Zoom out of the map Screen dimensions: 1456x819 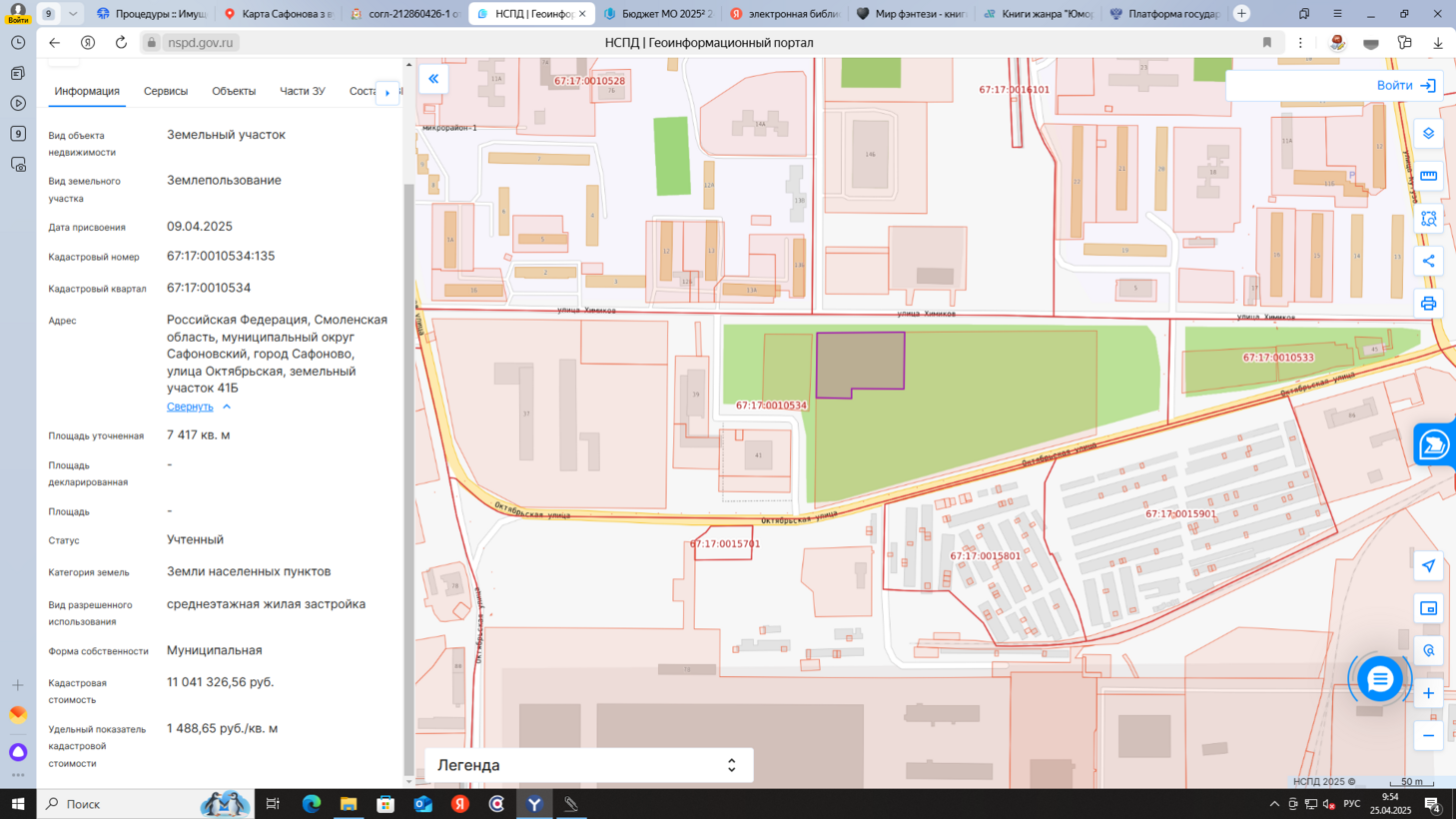[x=1428, y=736]
